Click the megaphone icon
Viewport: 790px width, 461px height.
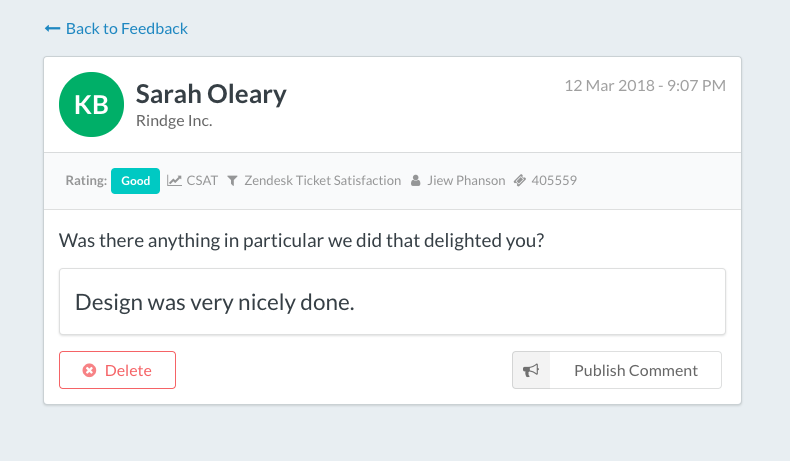click(531, 370)
